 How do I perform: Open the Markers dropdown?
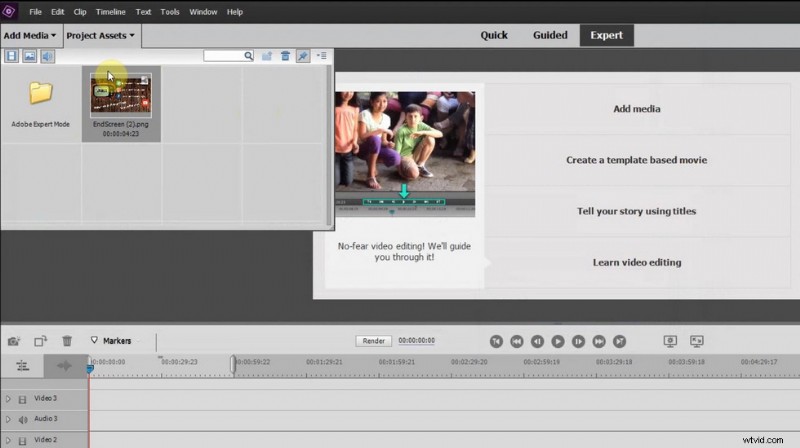(x=112, y=341)
